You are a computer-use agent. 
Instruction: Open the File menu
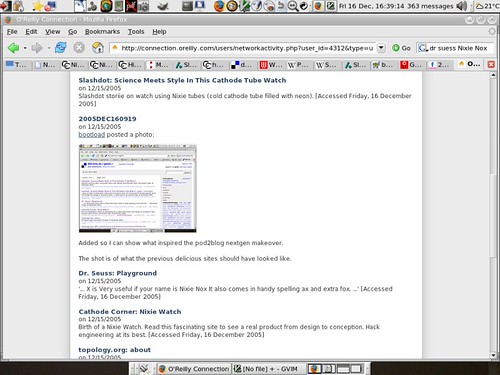point(12,32)
